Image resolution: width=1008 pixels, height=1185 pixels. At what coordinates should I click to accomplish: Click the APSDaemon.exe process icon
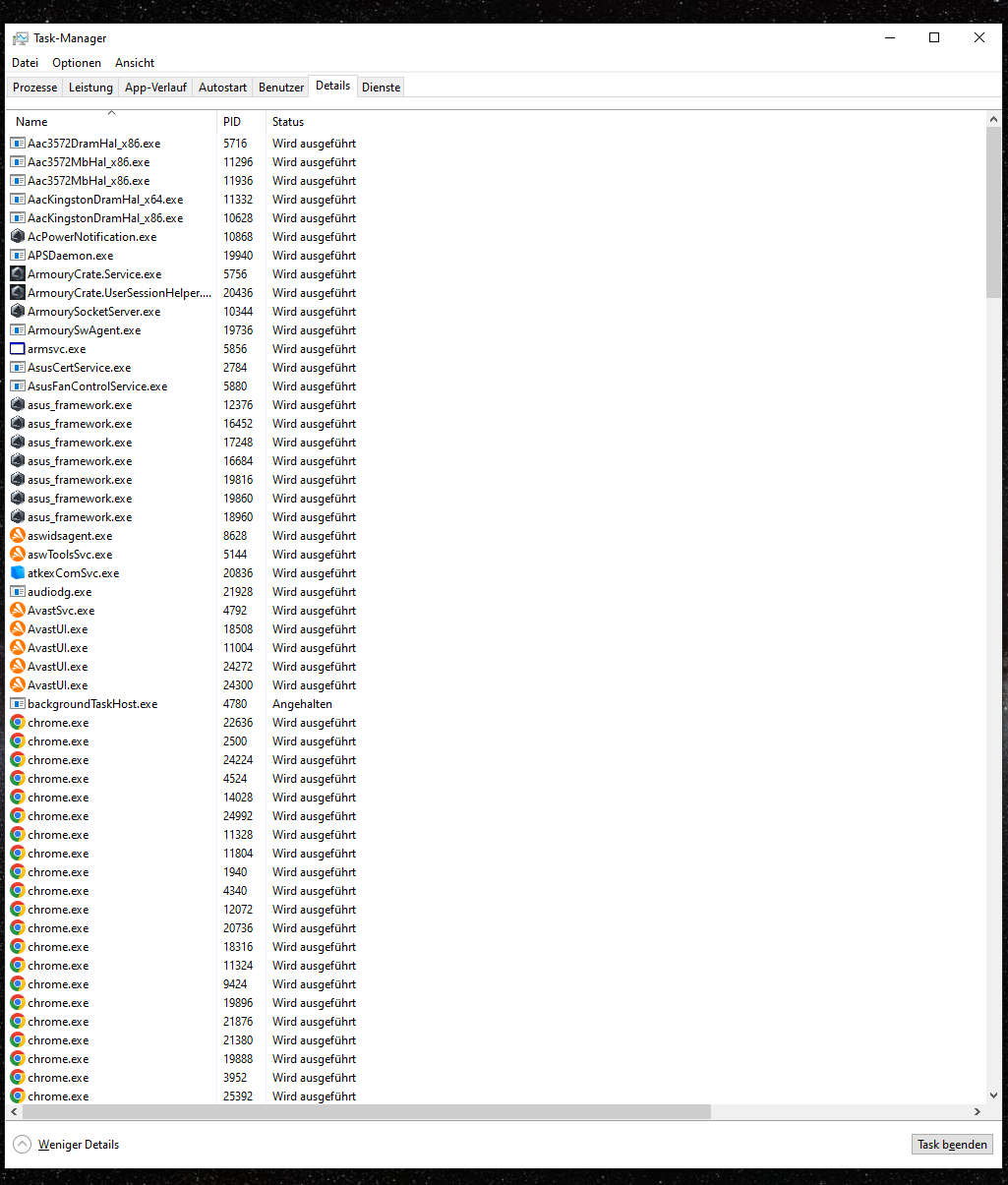[18, 256]
